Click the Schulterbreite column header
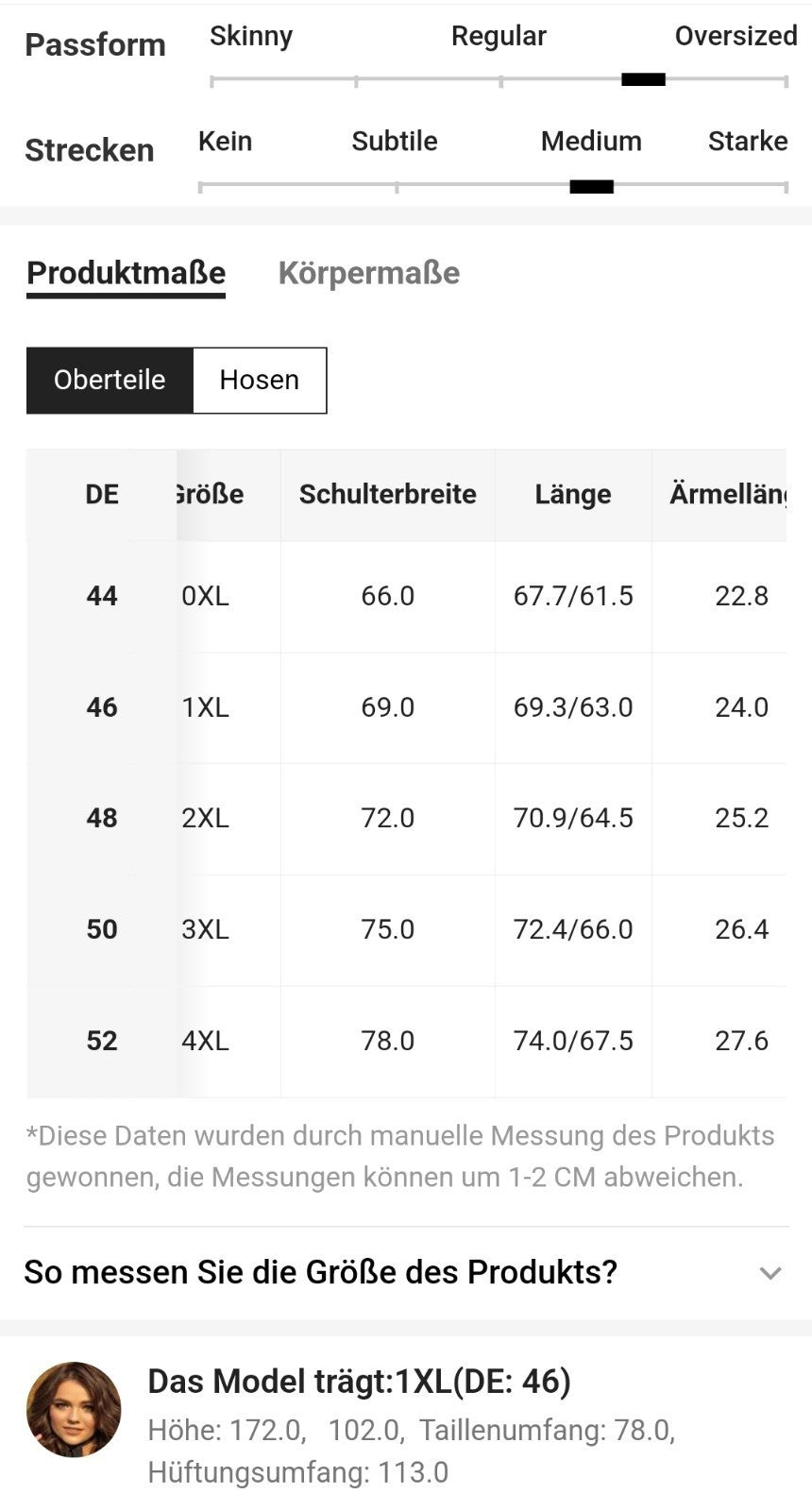 click(x=387, y=494)
